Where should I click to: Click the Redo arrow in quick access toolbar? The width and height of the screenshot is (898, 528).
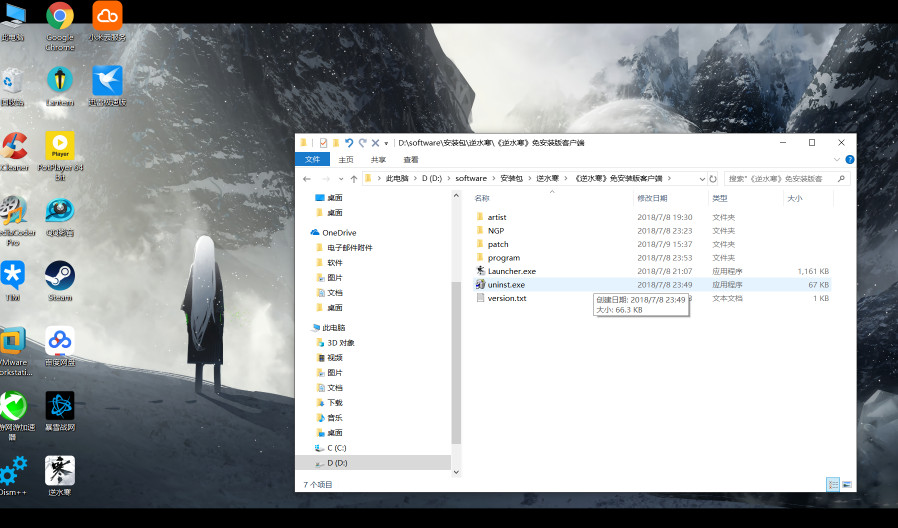(362, 143)
